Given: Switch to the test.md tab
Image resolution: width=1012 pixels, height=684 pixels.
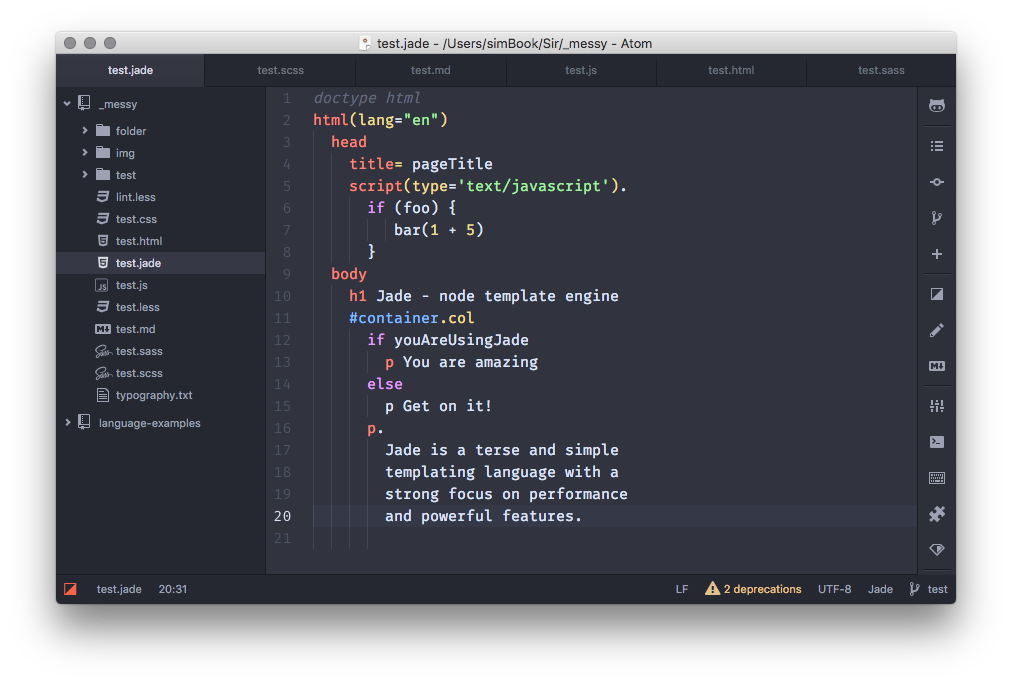Looking at the screenshot, I should (x=430, y=70).
